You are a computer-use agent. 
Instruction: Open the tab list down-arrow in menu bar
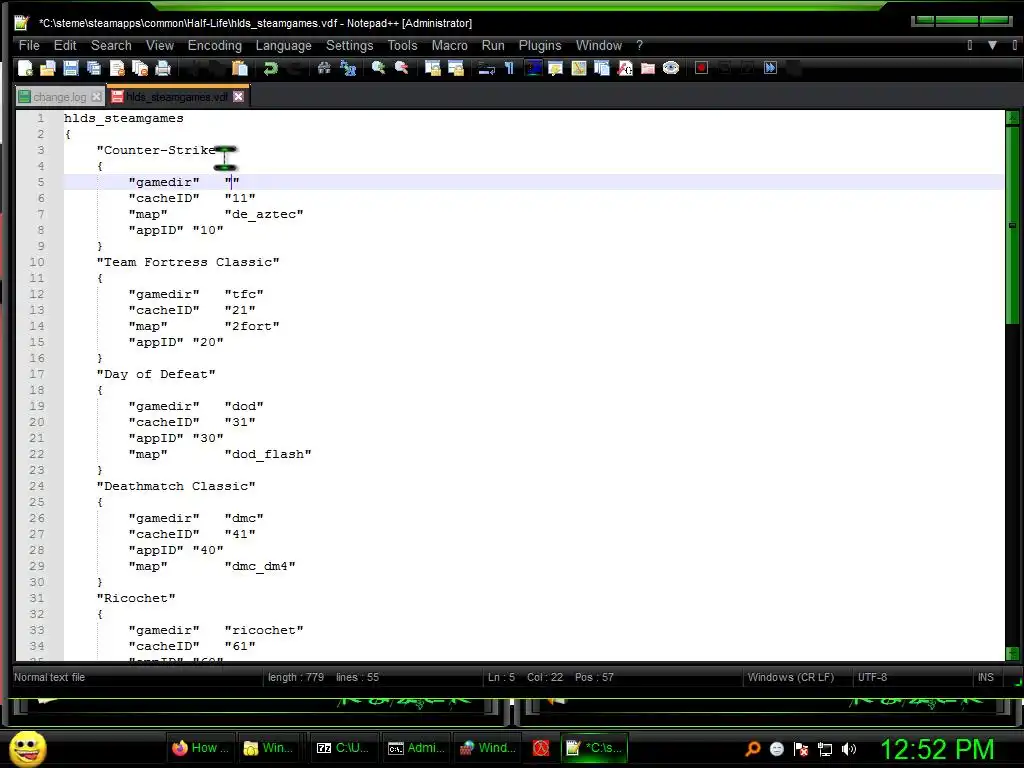pyautogui.click(x=992, y=45)
